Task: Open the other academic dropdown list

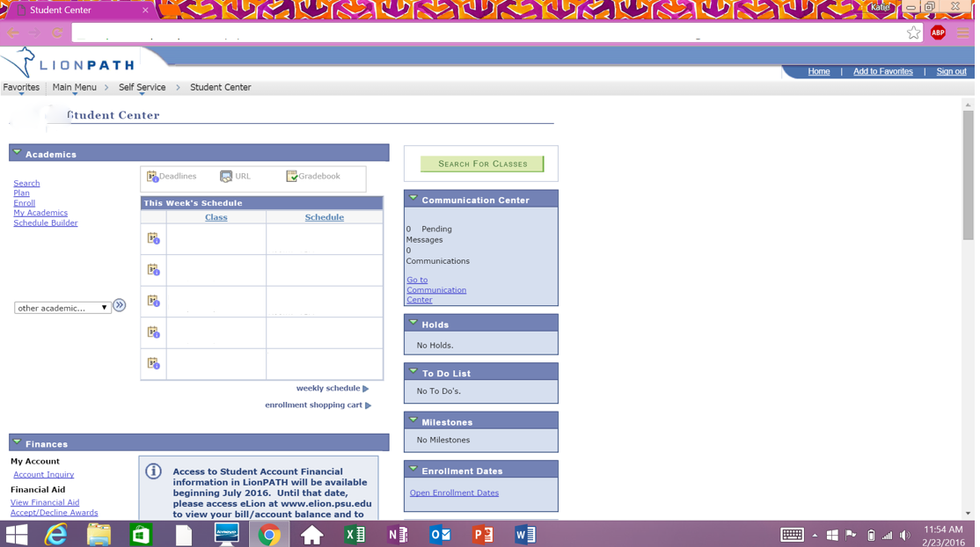Action: click(62, 308)
